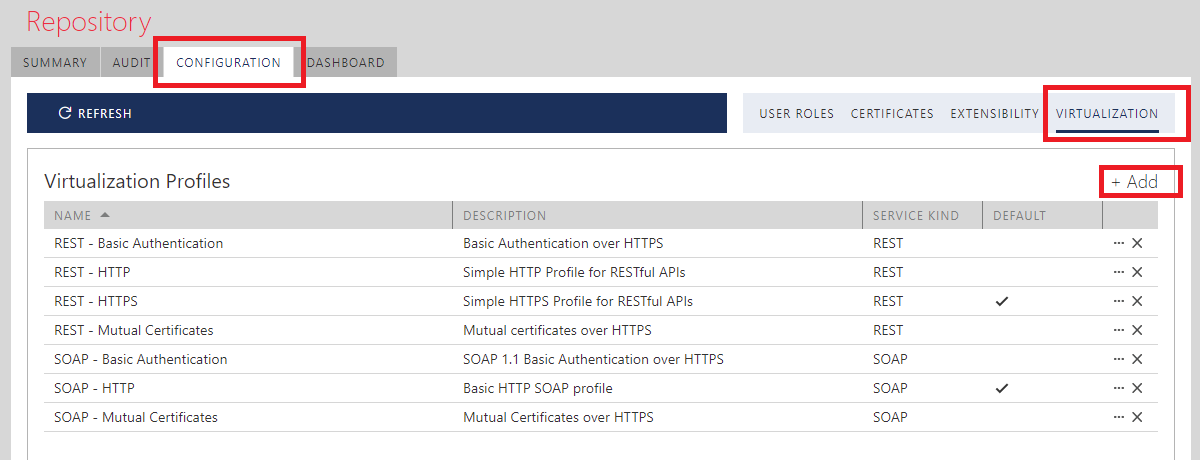This screenshot has height=460, width=1200.
Task: Click the default checkmark for REST - HTTPS
Action: (1002, 301)
